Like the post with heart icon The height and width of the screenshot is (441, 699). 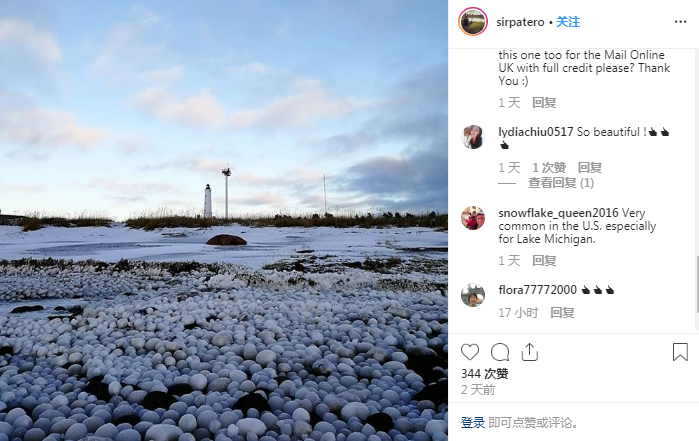tap(470, 352)
